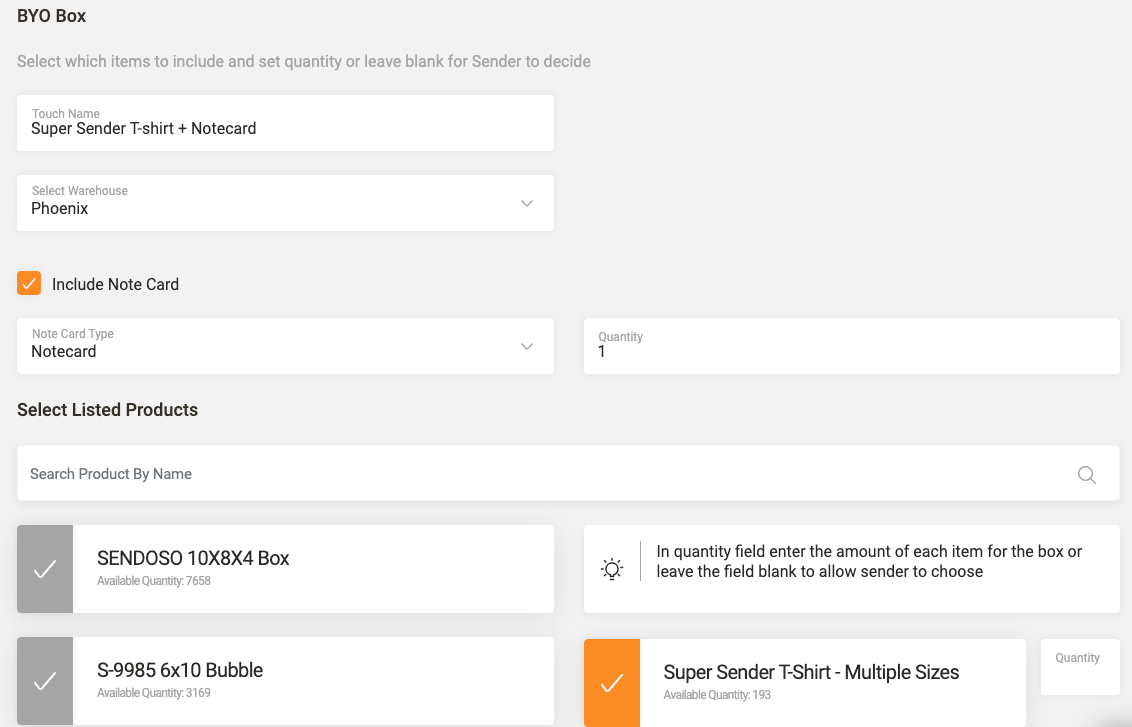Click the lightbulb hint icon

(x=612, y=569)
